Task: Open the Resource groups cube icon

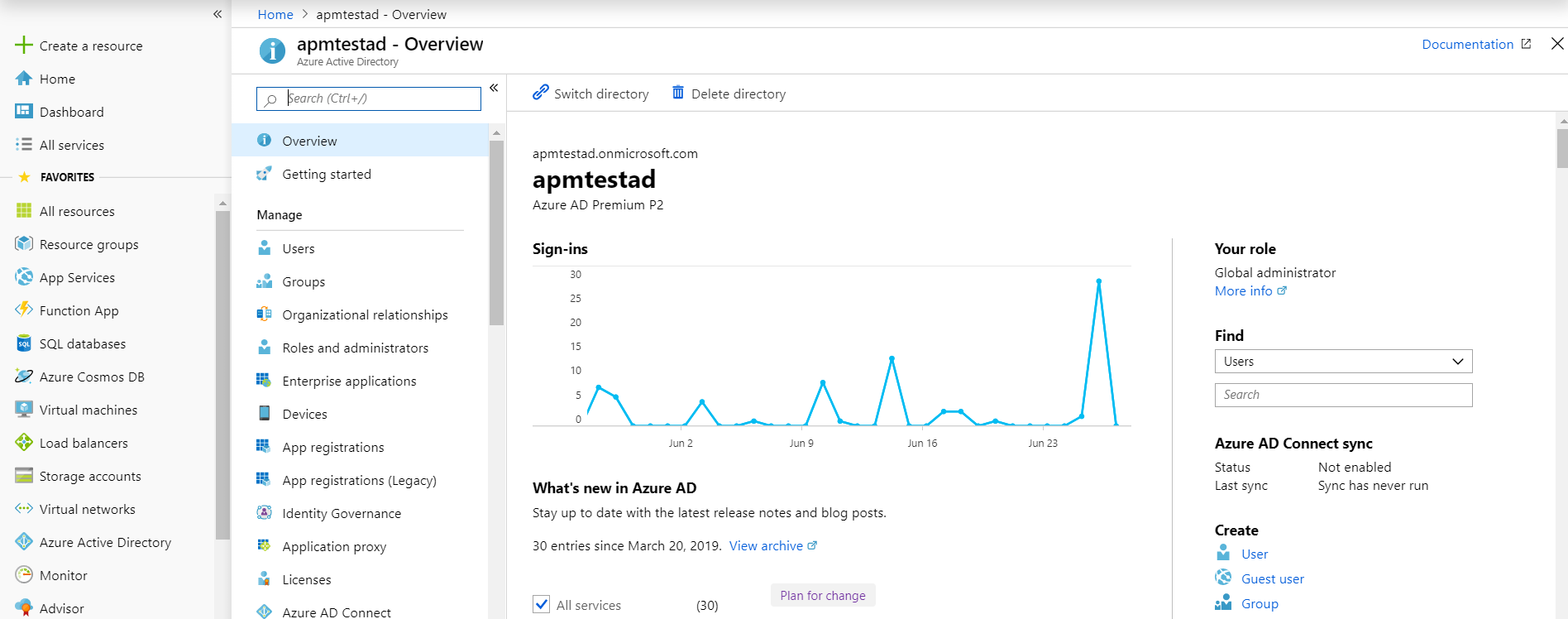Action: [24, 244]
